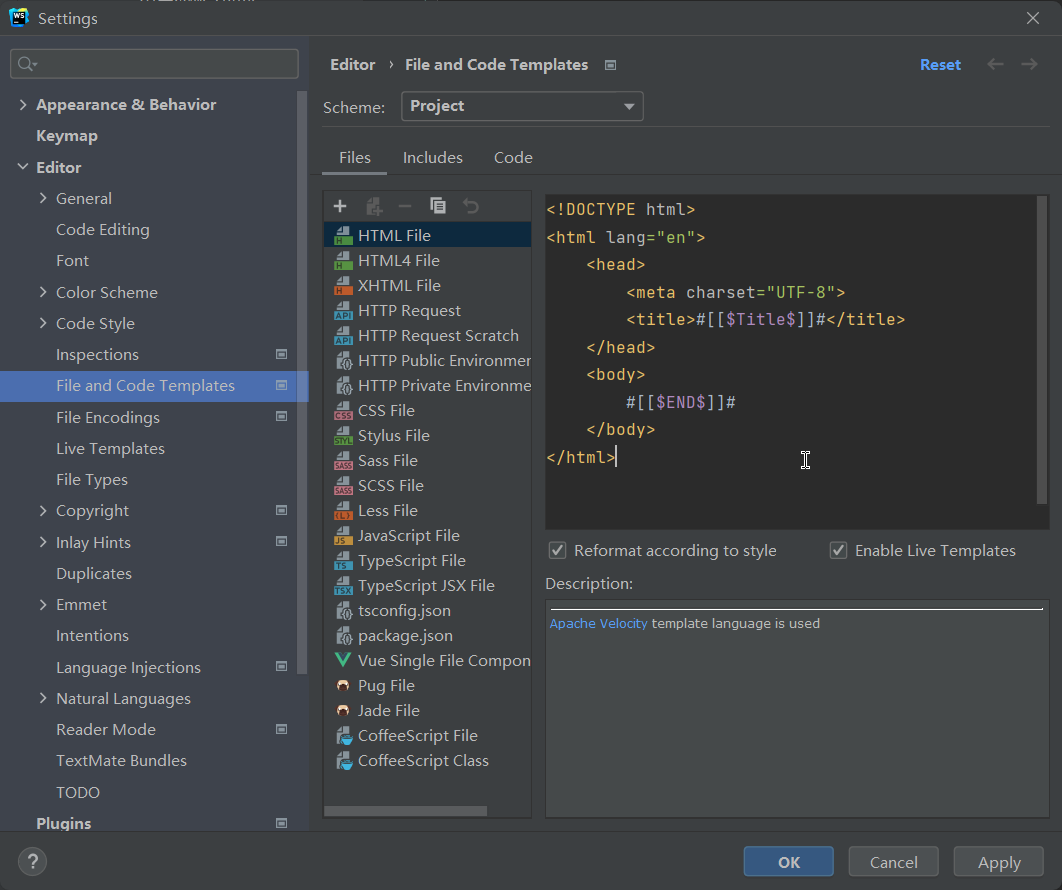
Task: Expand the Appearance & Behavior section
Action: click(22, 104)
